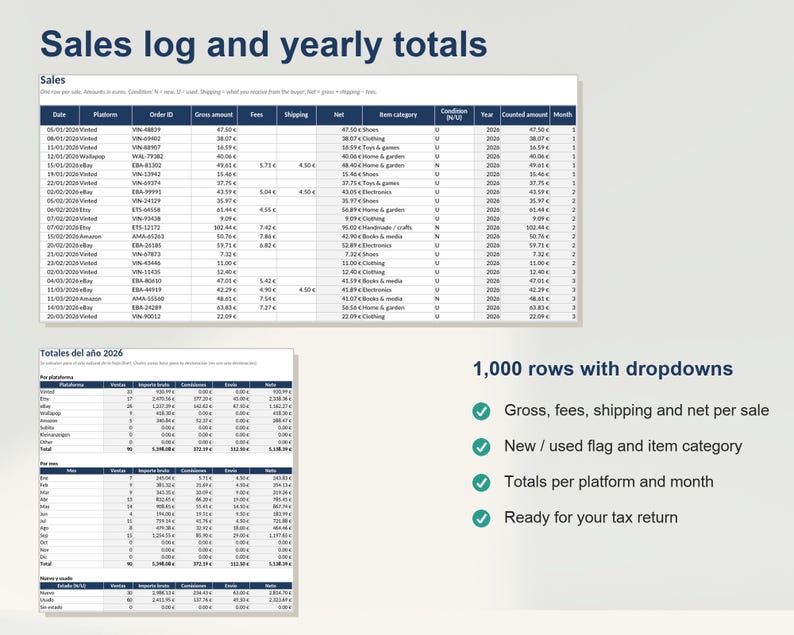Click the 'Dic' month row

click(x=166, y=557)
